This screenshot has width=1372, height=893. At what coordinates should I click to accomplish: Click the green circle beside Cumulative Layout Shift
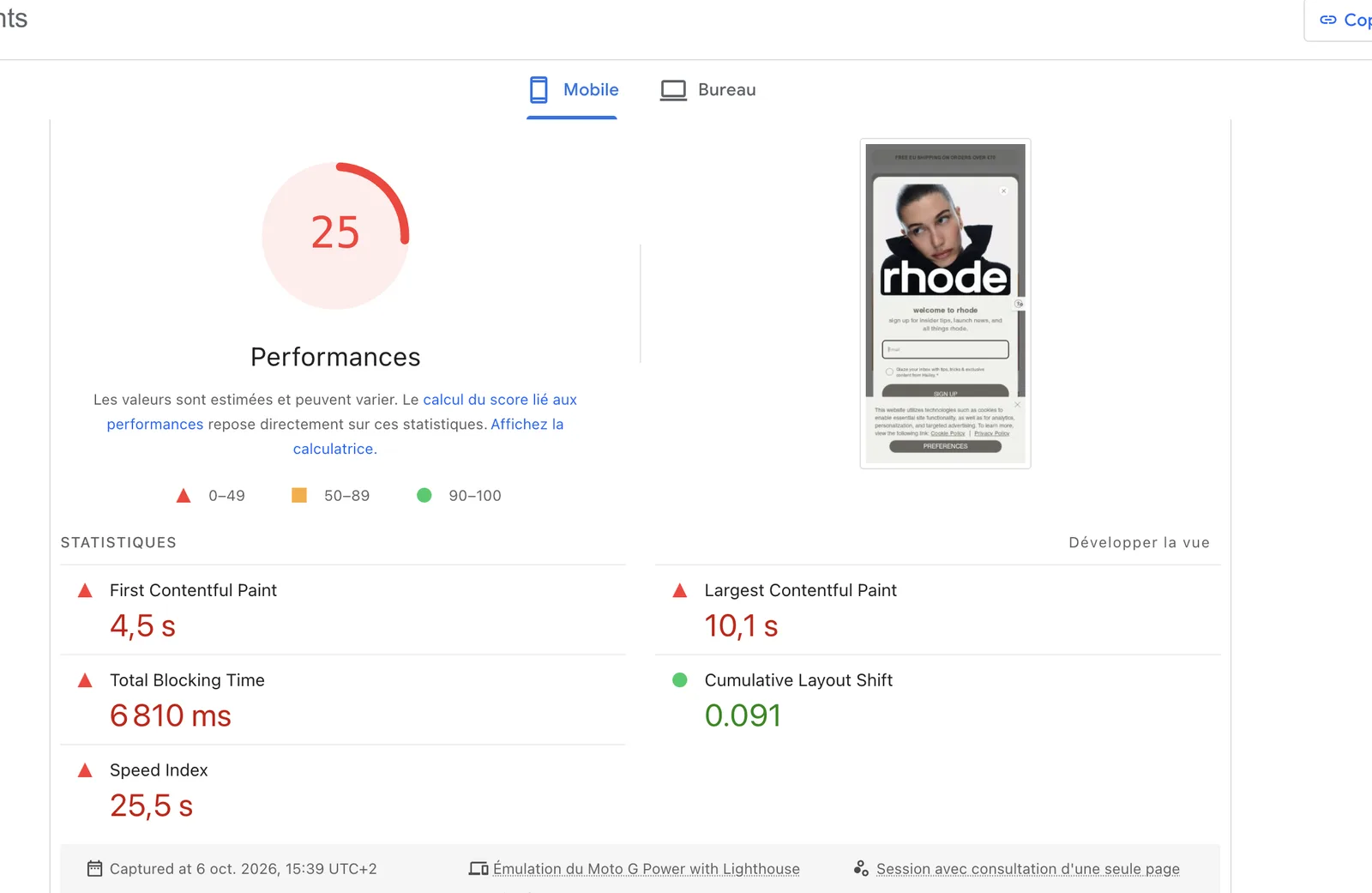coord(680,680)
